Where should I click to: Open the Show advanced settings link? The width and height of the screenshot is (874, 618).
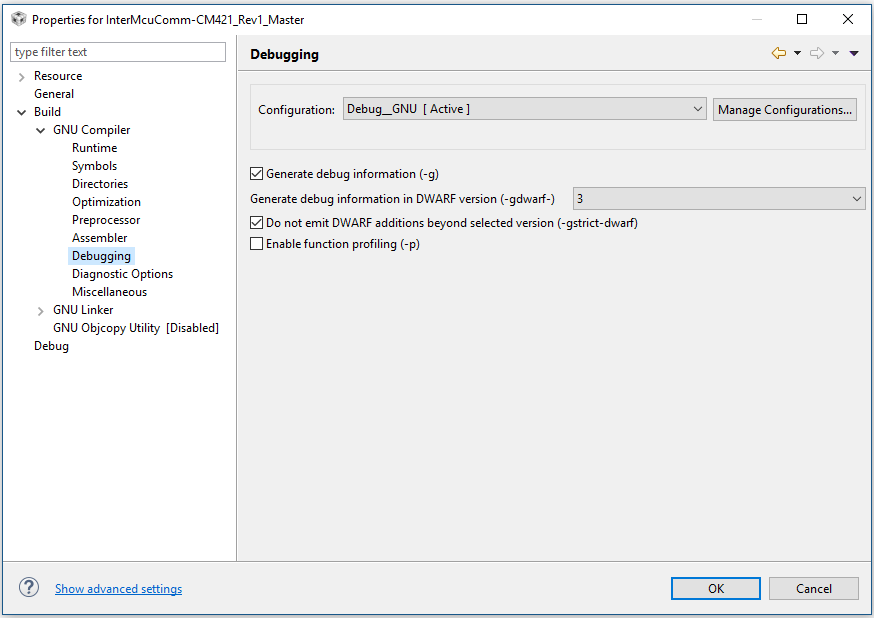118,588
